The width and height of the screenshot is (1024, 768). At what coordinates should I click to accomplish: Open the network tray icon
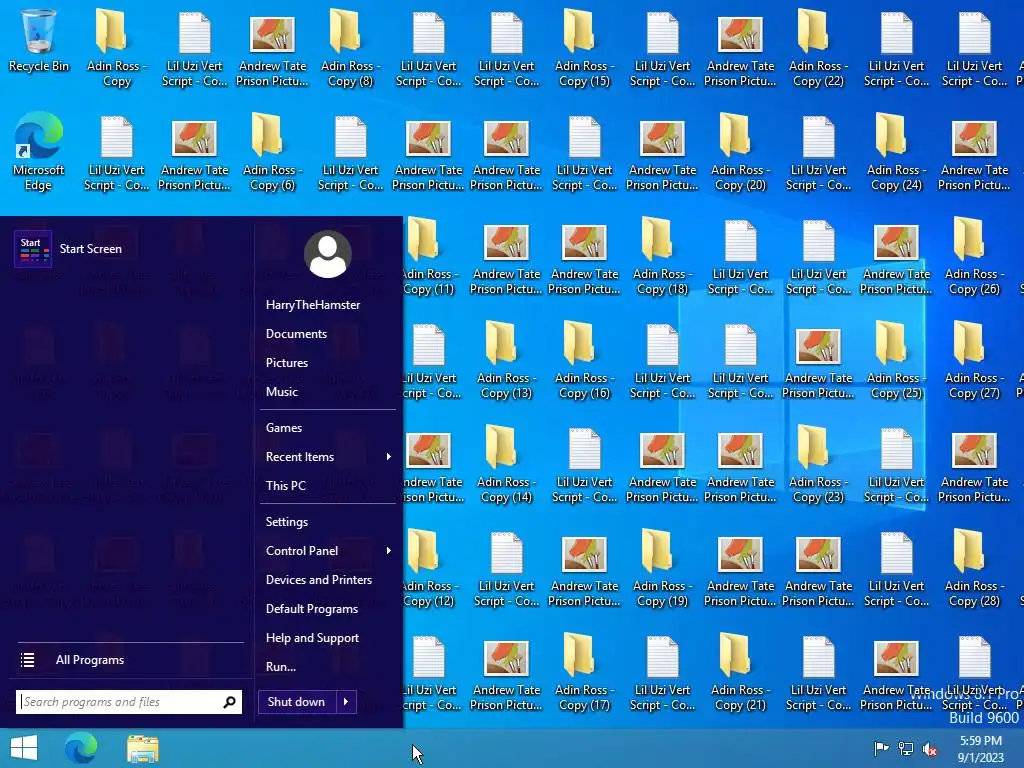point(906,748)
